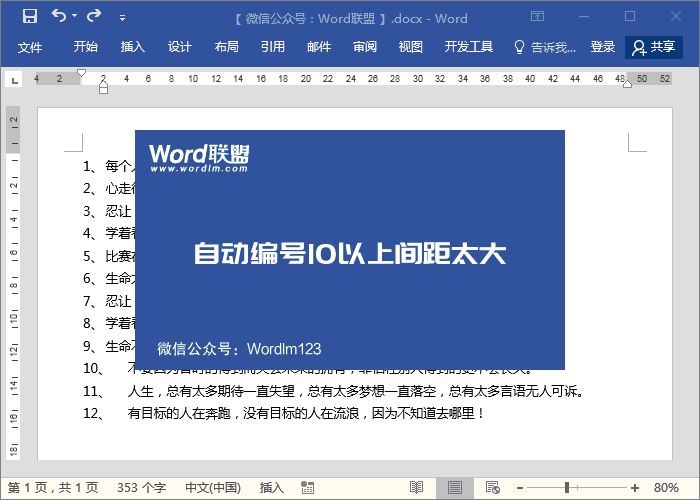Click the zoom slider handle

click(x=567, y=488)
